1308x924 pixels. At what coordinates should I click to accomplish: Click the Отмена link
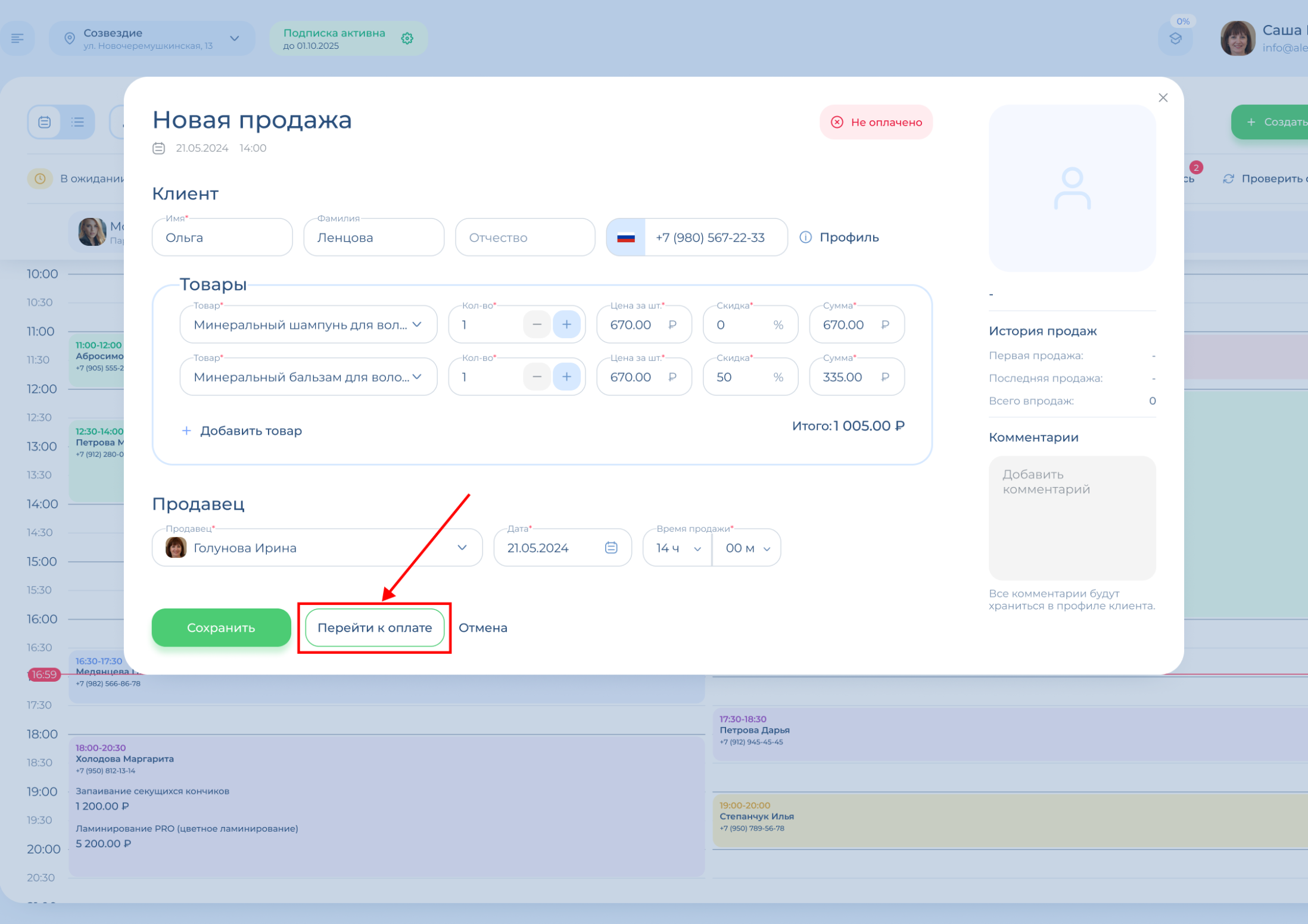coord(482,628)
